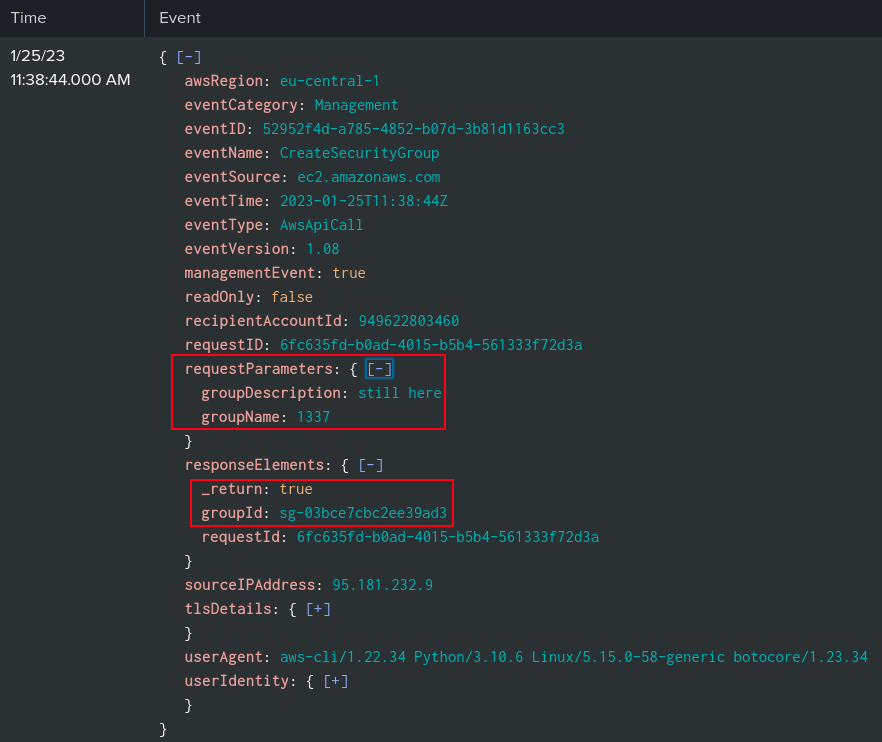Click the event timestamp 1/25/23 11:38:44.000 AM
This screenshot has width=882, height=742.
tap(70, 68)
